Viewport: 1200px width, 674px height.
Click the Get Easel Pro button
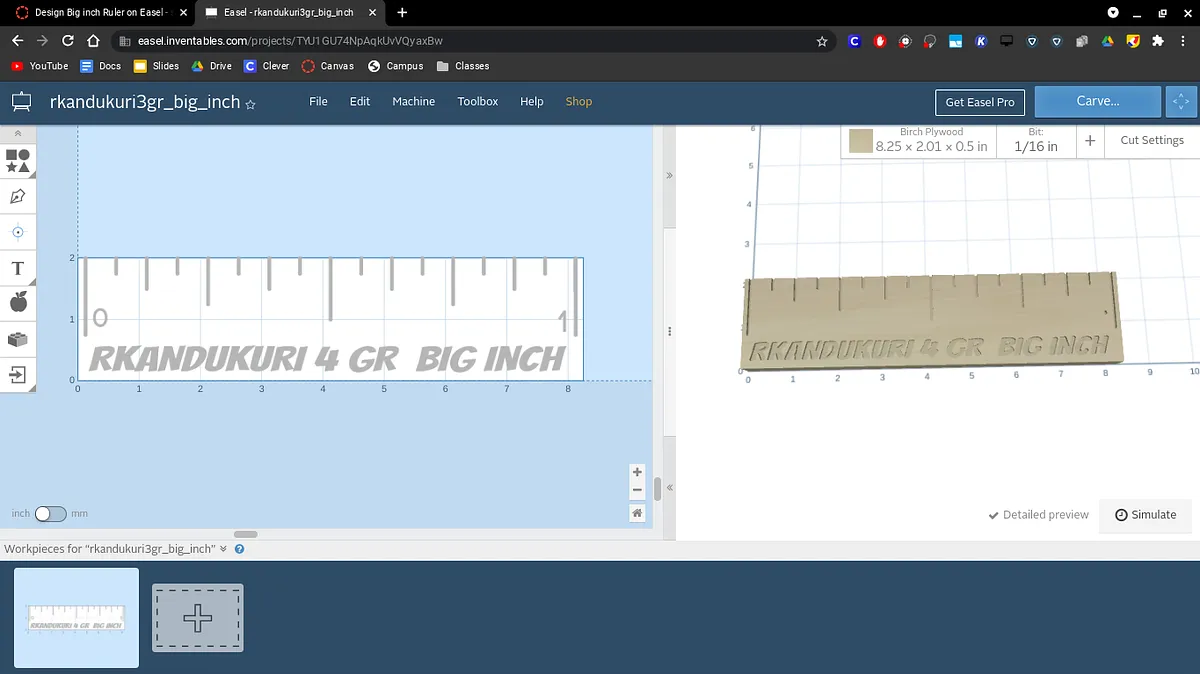click(x=980, y=102)
